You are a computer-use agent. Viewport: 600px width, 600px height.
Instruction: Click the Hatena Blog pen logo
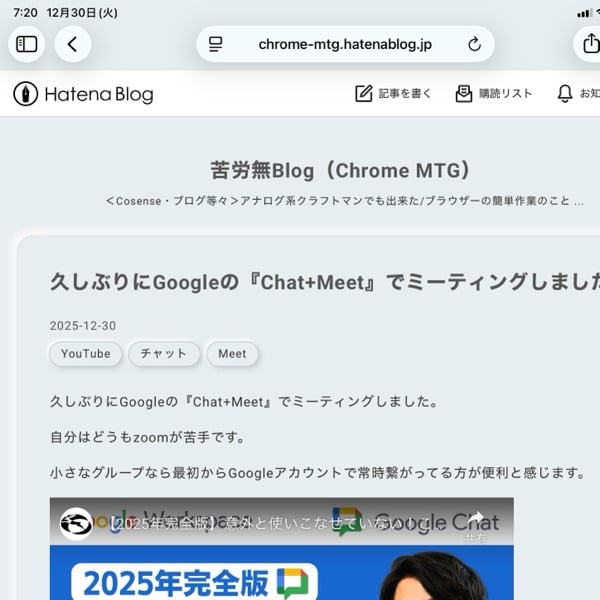point(26,94)
